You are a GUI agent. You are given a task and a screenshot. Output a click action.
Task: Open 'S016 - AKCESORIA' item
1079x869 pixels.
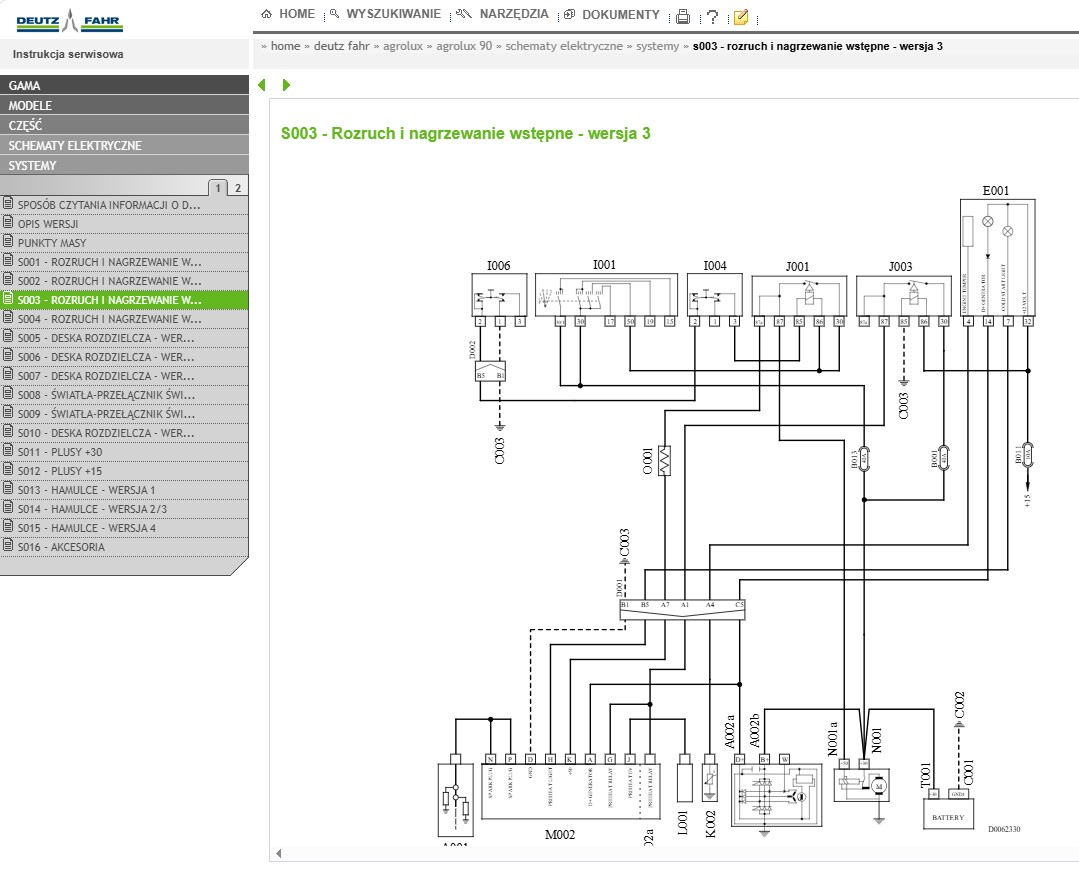coord(124,547)
